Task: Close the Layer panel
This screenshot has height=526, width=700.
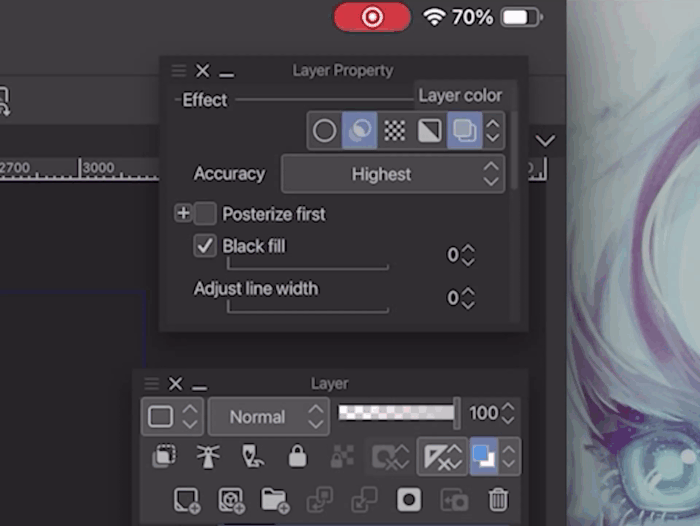Action: coord(175,383)
